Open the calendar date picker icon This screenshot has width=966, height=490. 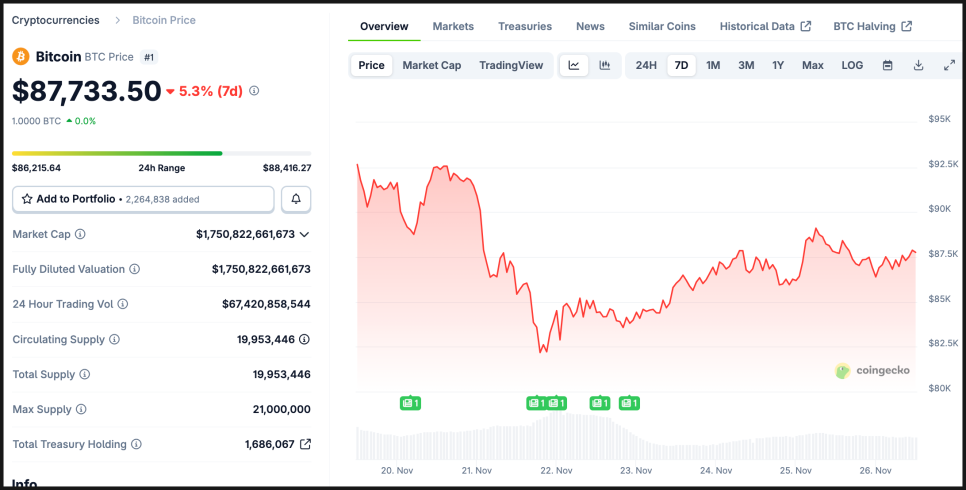887,66
